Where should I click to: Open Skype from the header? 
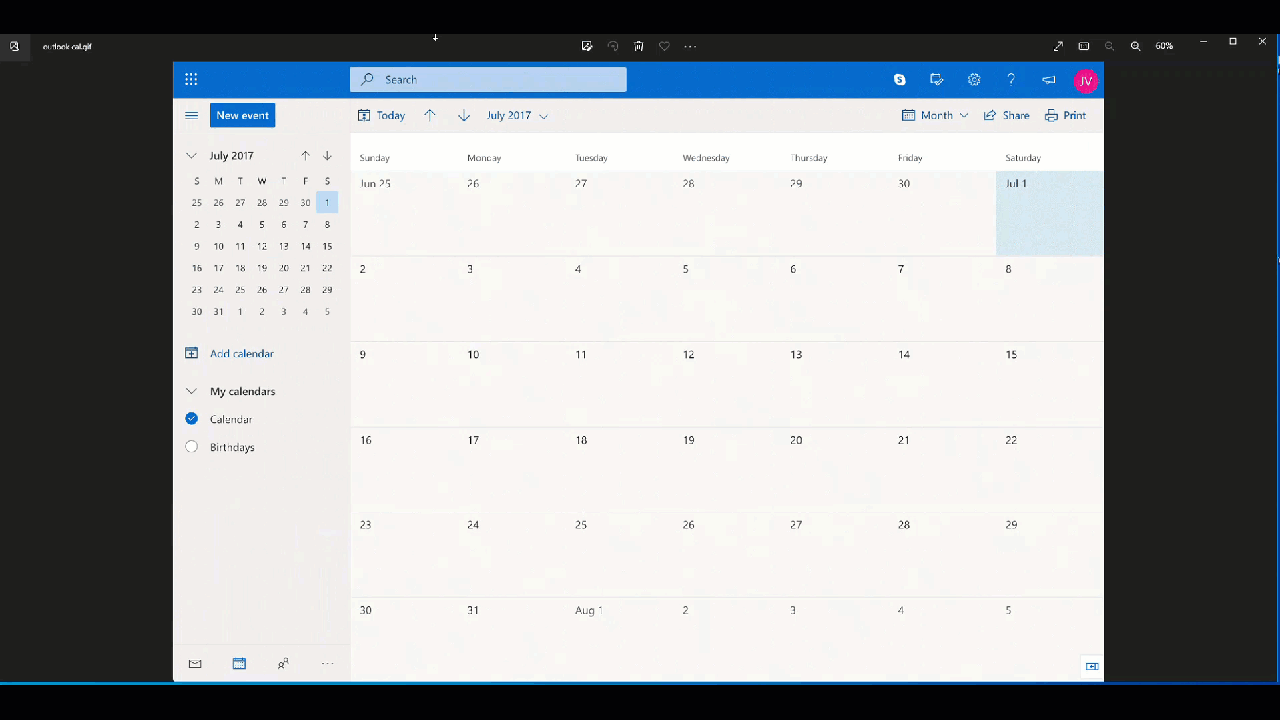tap(900, 80)
